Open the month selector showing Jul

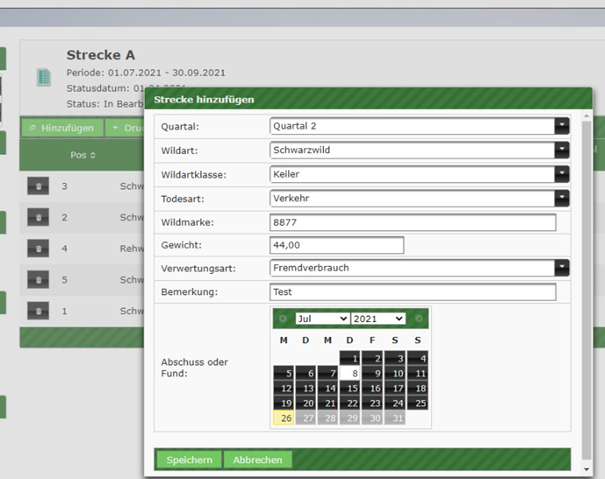[321, 319]
